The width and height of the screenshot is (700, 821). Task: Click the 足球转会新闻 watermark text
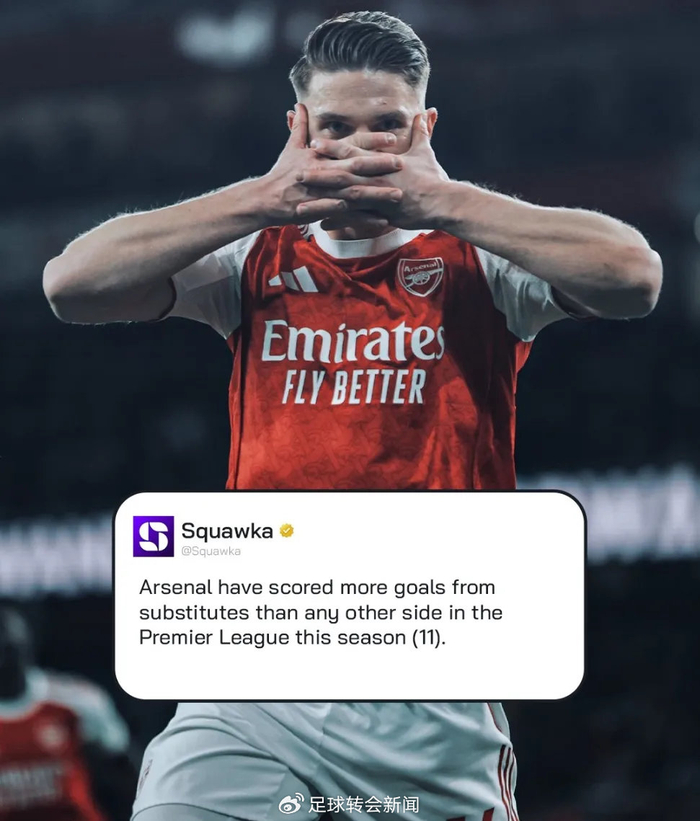point(363,805)
